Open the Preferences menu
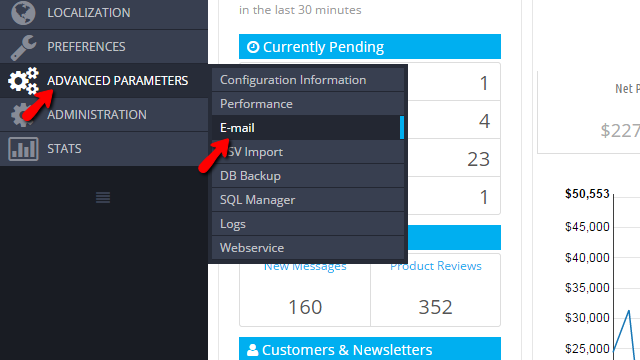Screen dimensions: 640x360 coord(104,47)
